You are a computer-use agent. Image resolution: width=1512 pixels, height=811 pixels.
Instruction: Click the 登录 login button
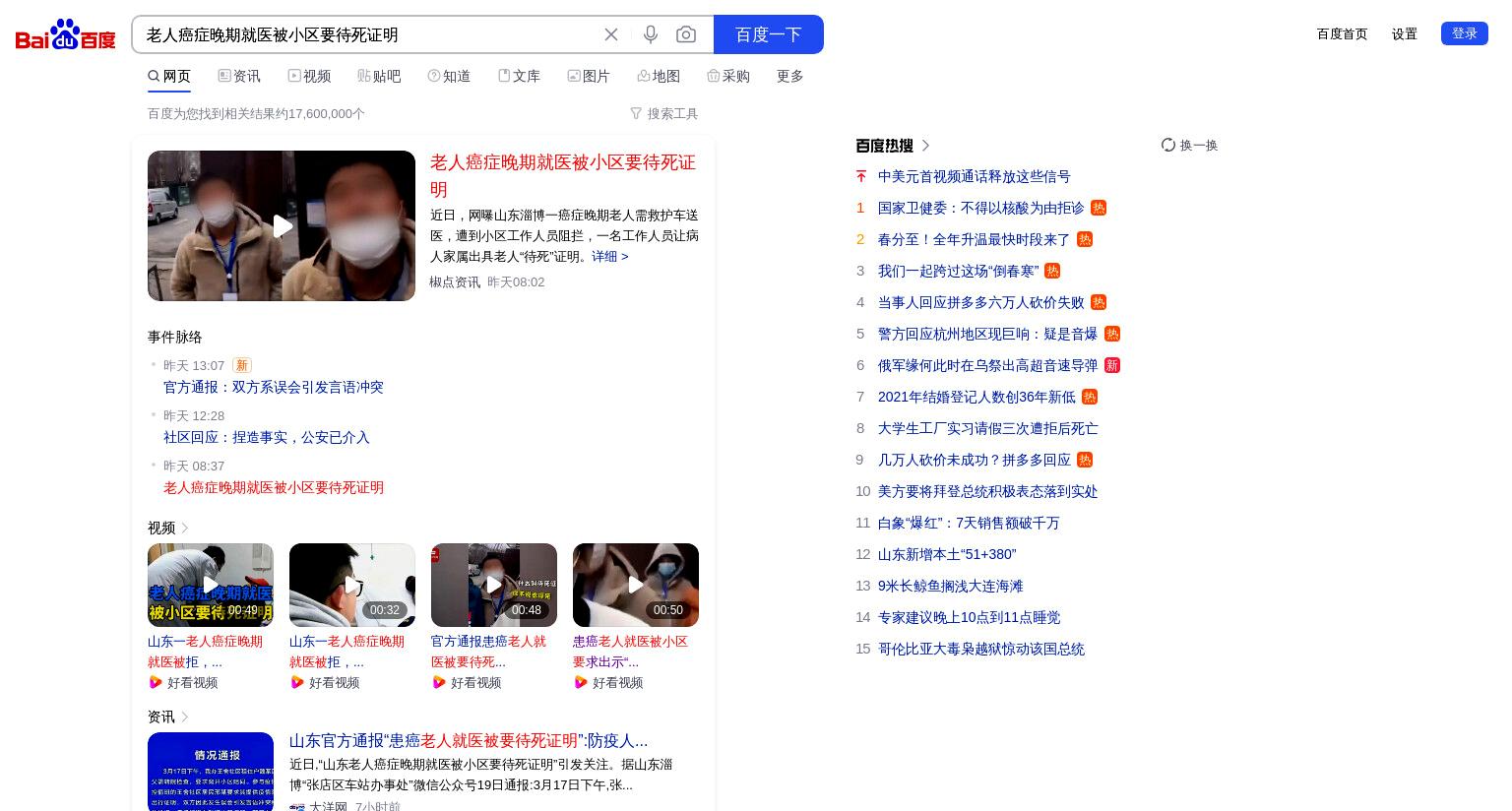click(1465, 33)
